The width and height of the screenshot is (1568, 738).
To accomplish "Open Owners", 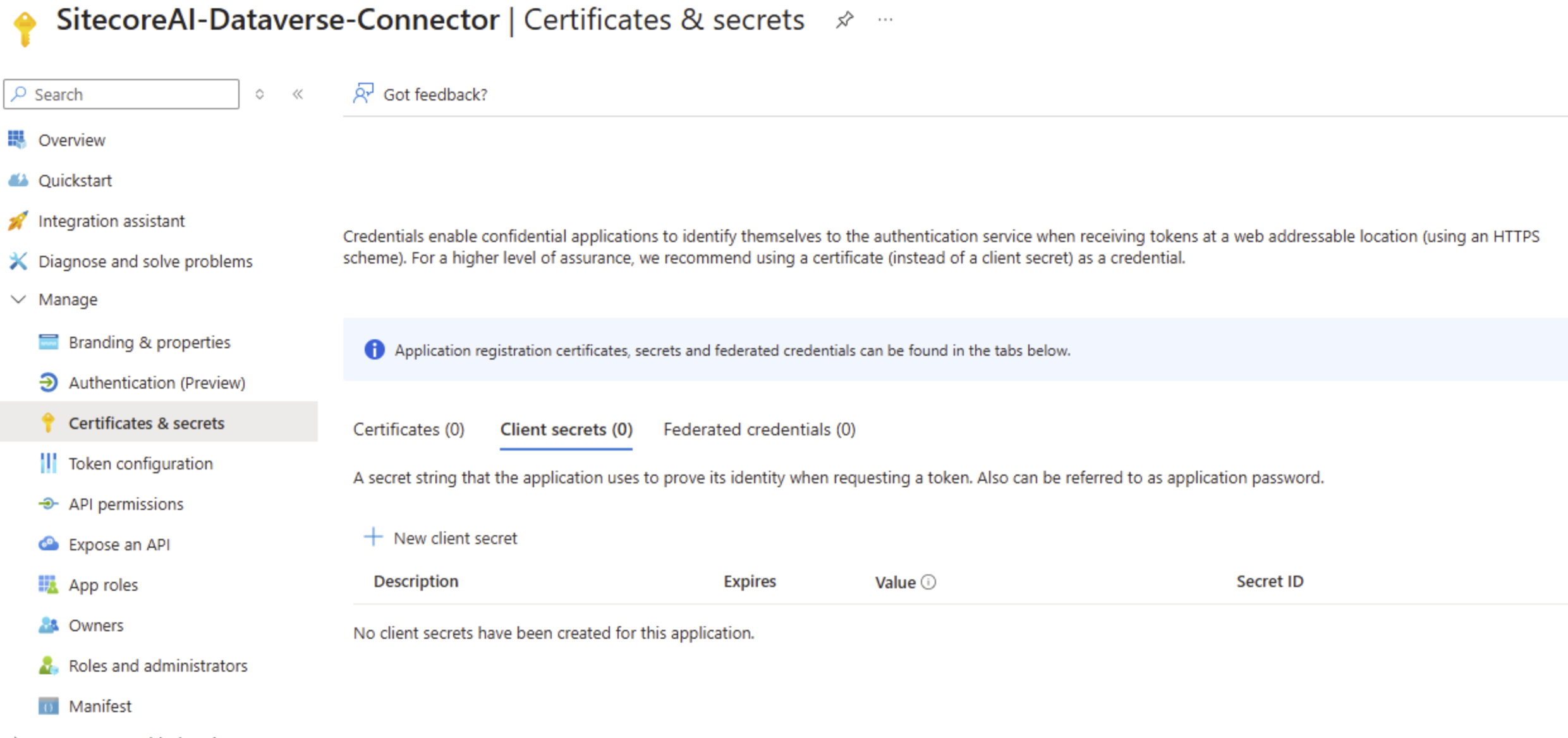I will click(x=96, y=625).
